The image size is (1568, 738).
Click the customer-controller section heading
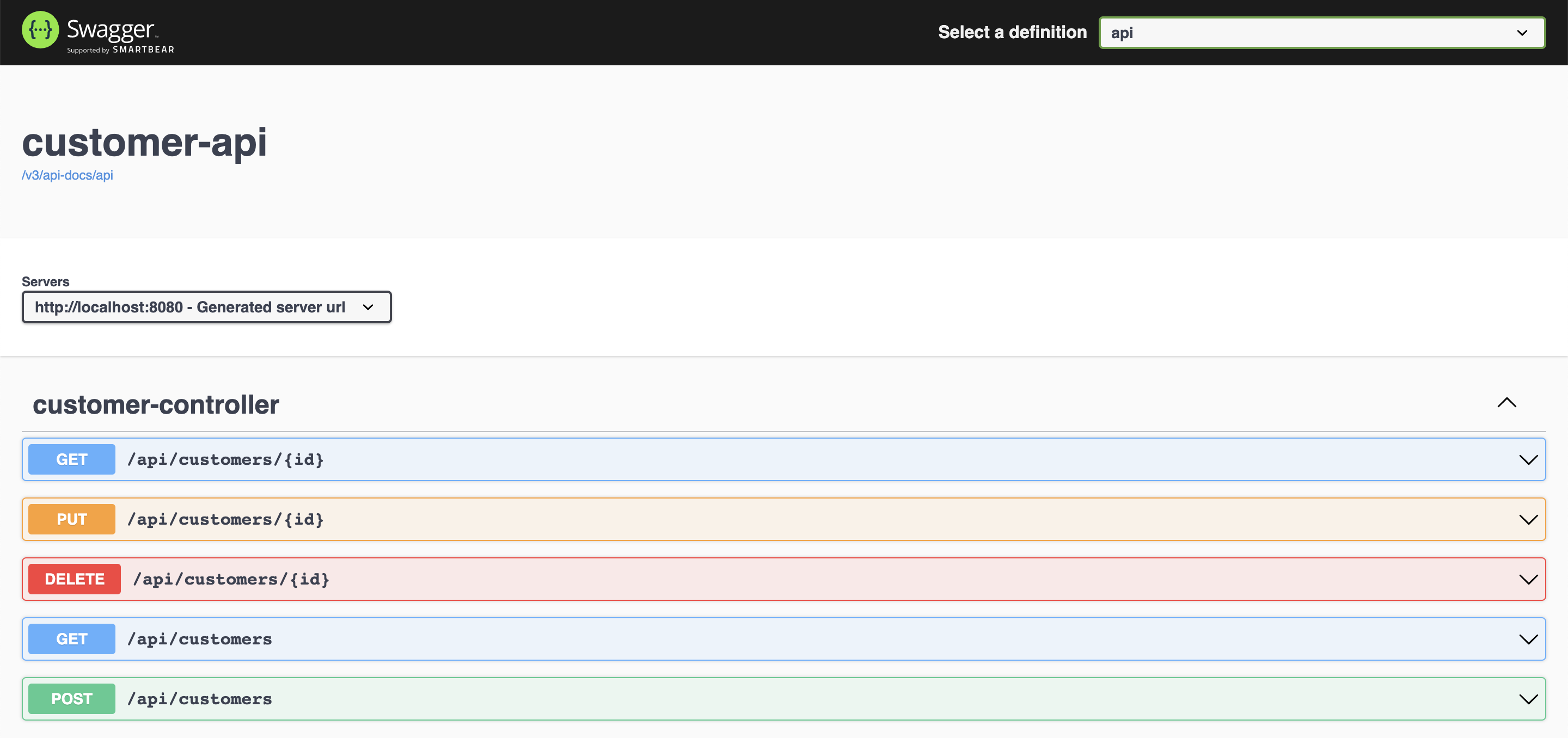point(156,405)
